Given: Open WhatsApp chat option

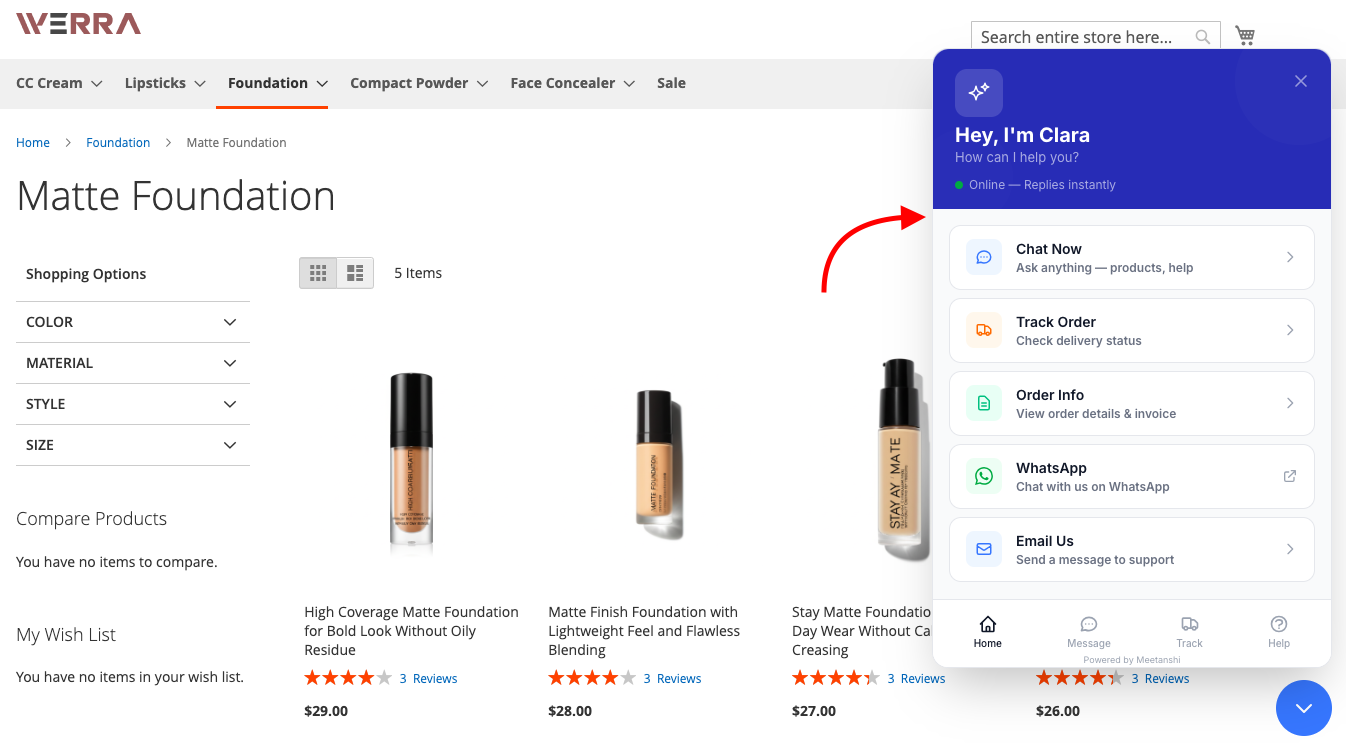Looking at the screenshot, I should point(1131,476).
